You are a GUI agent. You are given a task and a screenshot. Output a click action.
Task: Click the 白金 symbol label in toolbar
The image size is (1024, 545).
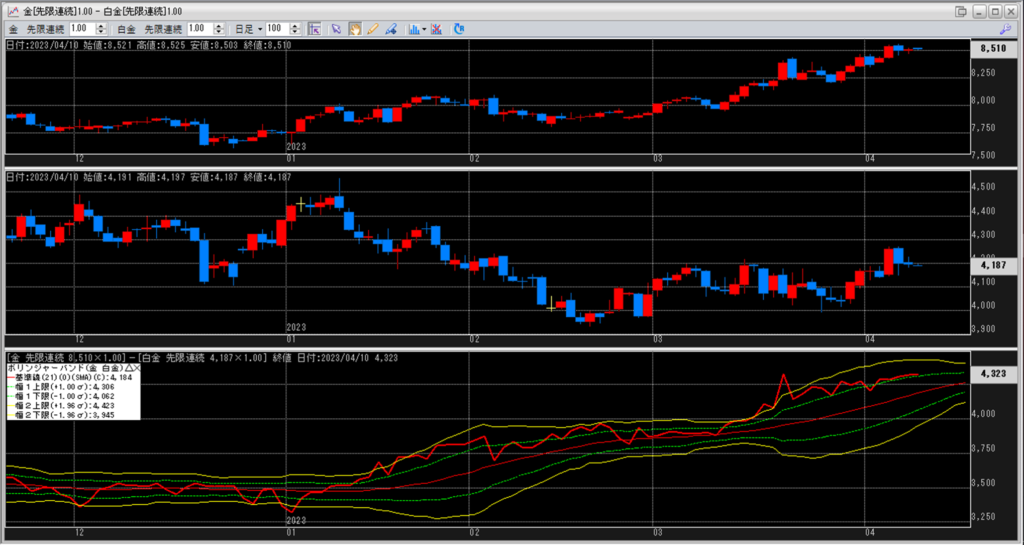tap(125, 29)
